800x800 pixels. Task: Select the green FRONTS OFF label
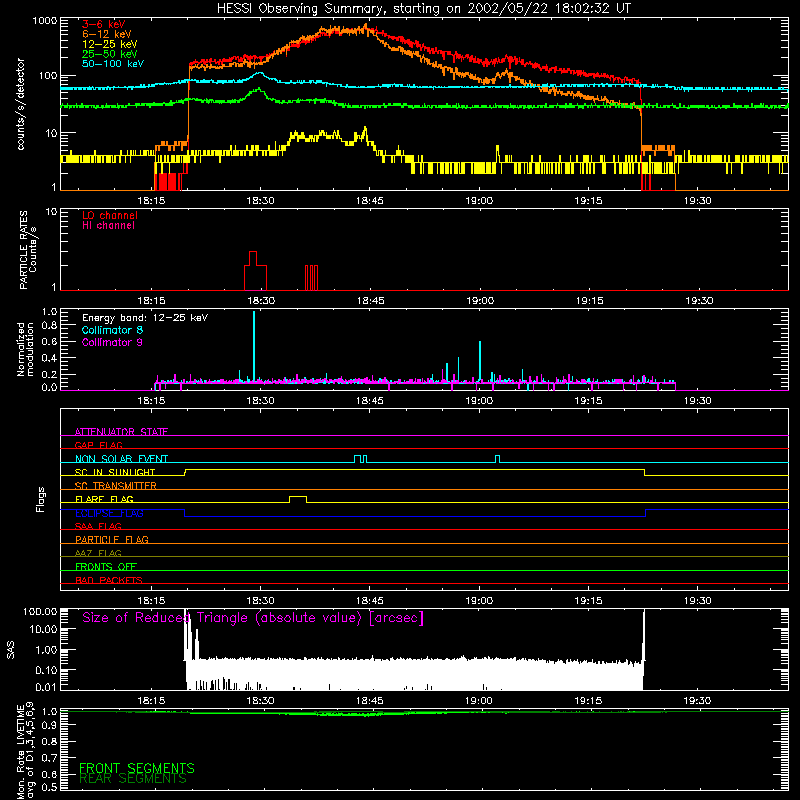[x=106, y=566]
